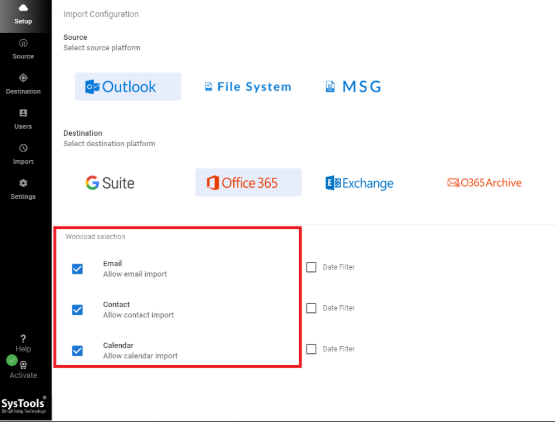Open Help question mark icon

23,339
